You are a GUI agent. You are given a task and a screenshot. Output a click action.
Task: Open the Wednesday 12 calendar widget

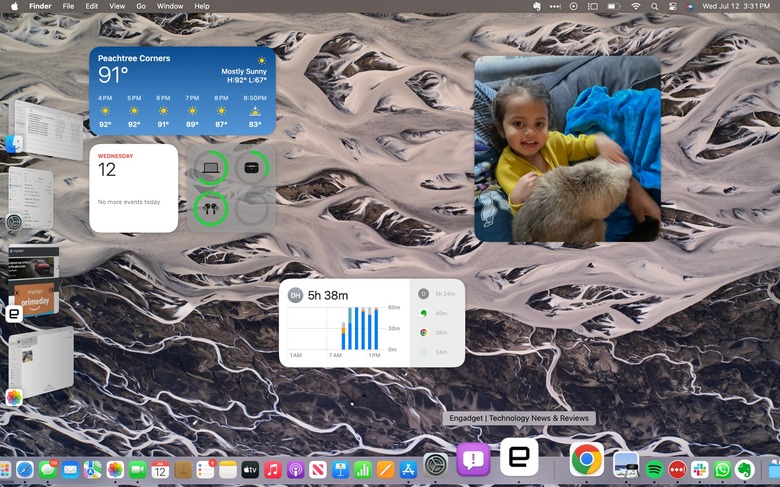pyautogui.click(x=134, y=188)
